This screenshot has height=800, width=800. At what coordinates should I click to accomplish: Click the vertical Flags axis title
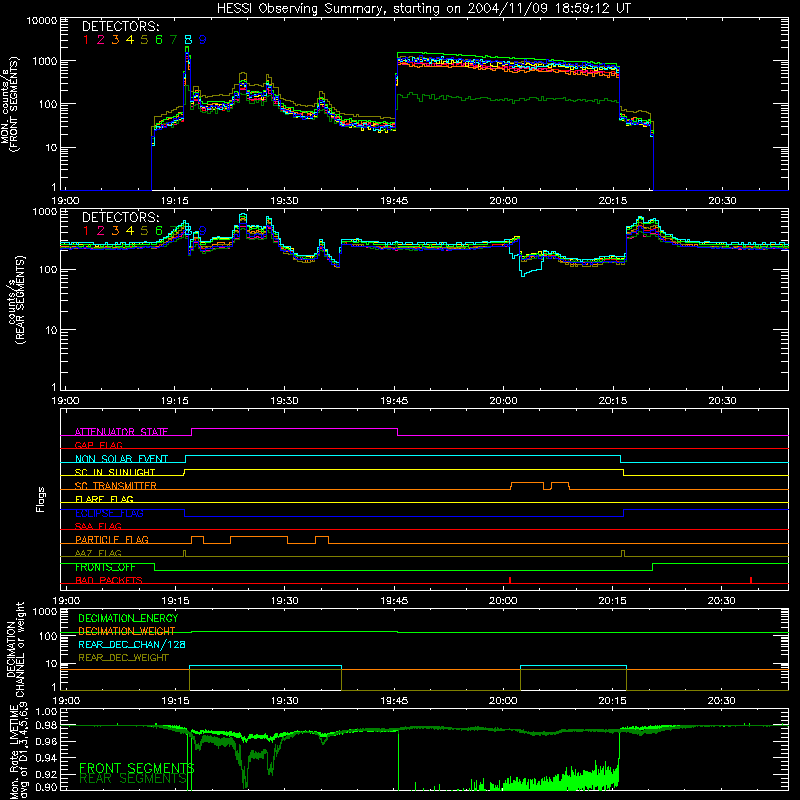[41, 499]
